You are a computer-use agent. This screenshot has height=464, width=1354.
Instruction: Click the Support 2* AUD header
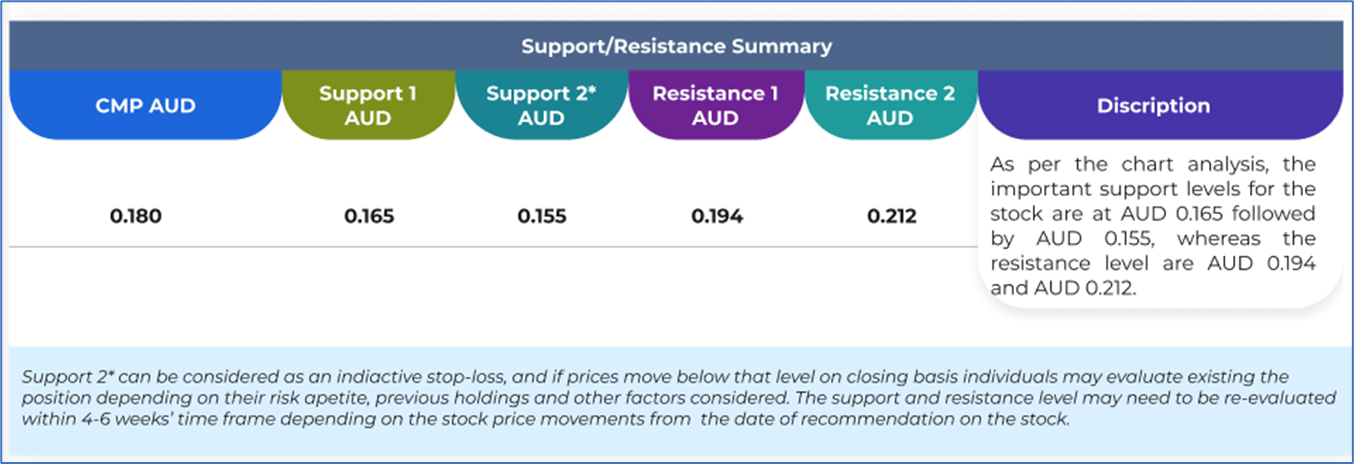tap(541, 106)
